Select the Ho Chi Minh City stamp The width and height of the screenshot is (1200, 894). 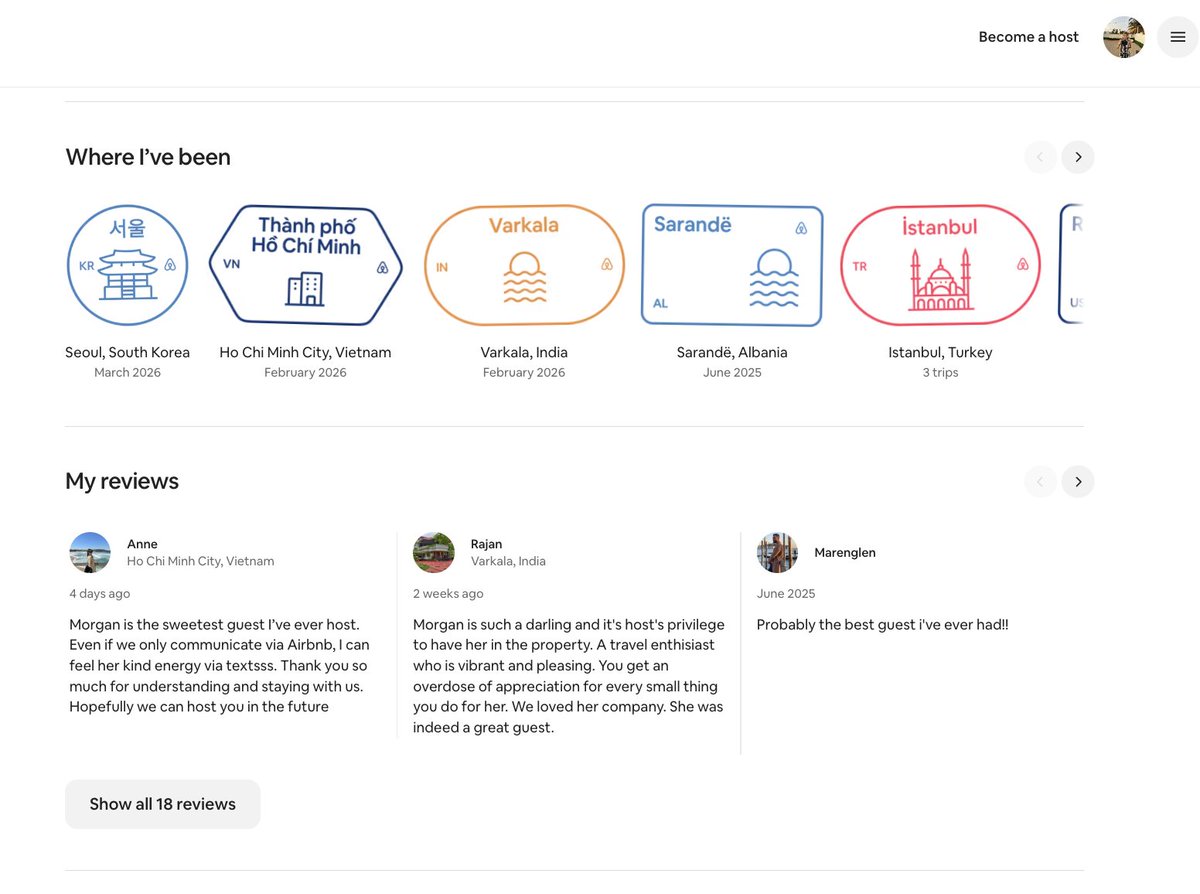pos(305,265)
